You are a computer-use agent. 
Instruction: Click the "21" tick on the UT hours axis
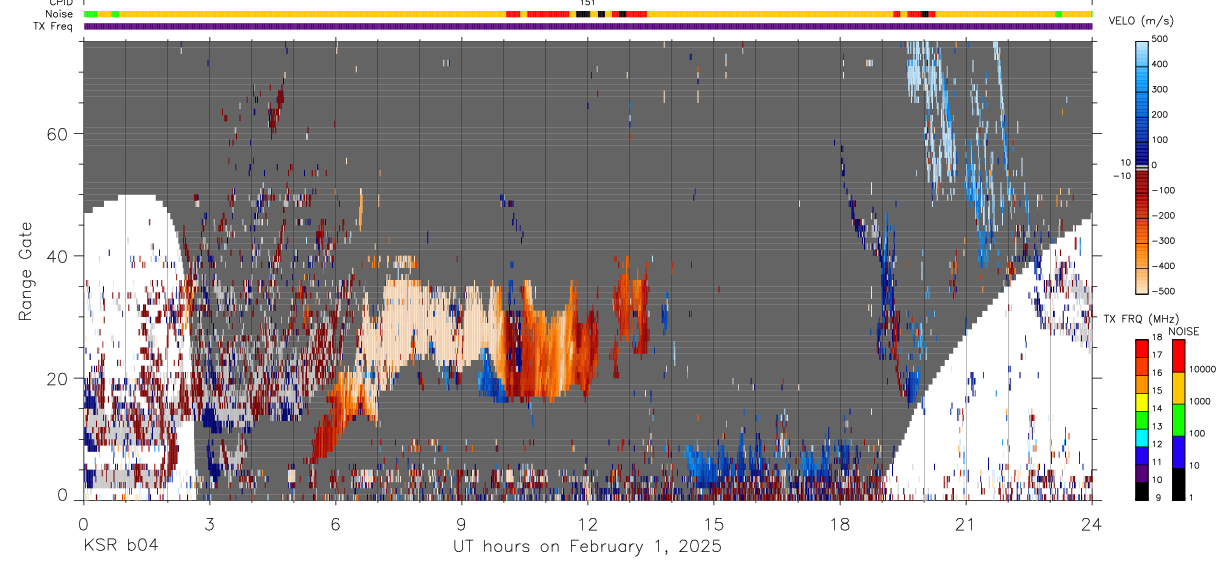(966, 523)
